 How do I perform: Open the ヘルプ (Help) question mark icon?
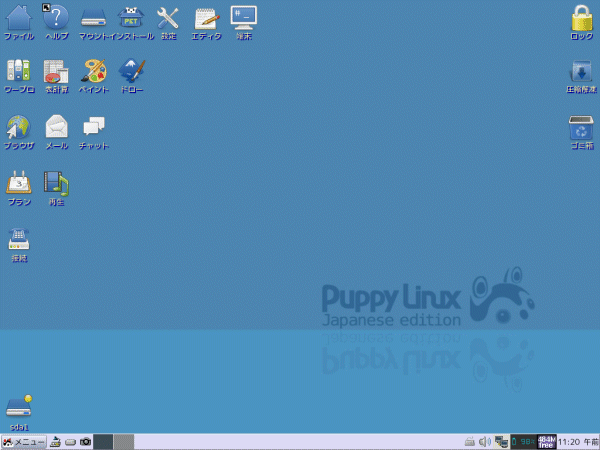pos(57,18)
